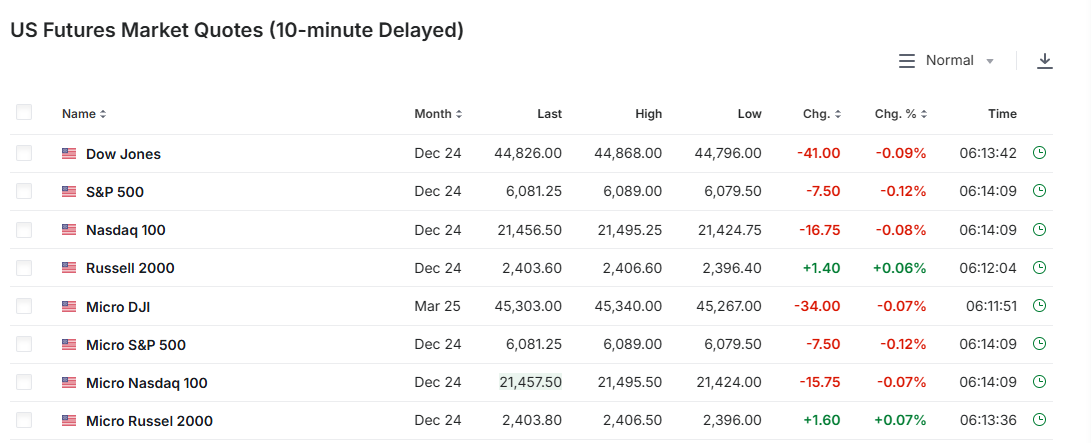
Task: Sort by Chg. % column
Action: point(901,114)
